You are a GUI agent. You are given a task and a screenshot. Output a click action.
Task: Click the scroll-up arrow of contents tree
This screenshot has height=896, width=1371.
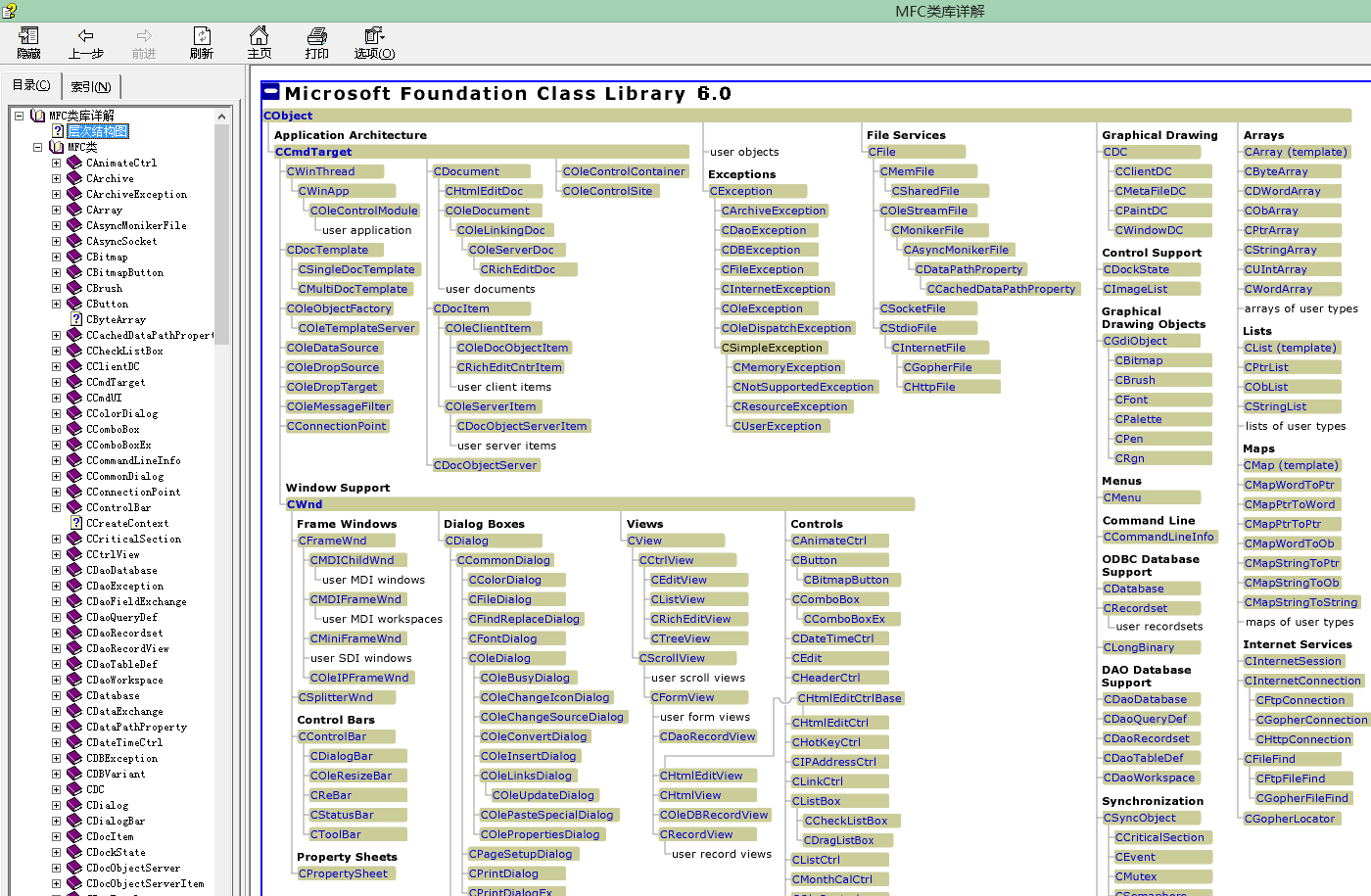(222, 117)
